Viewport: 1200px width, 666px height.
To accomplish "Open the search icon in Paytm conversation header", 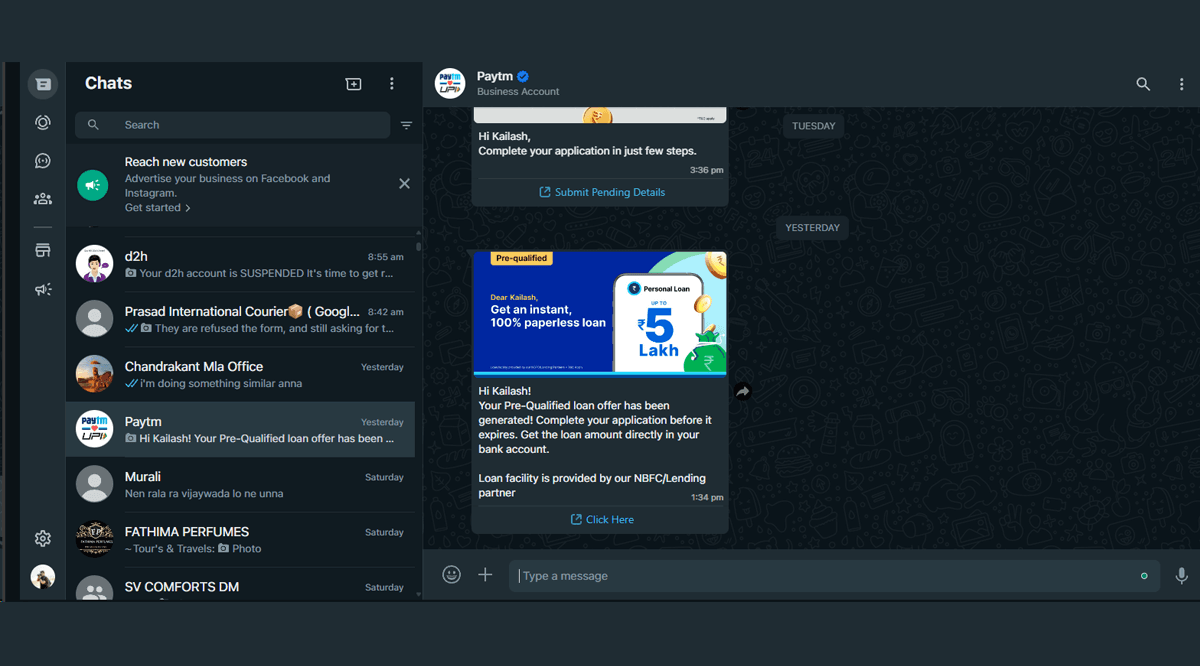I will click(1143, 84).
